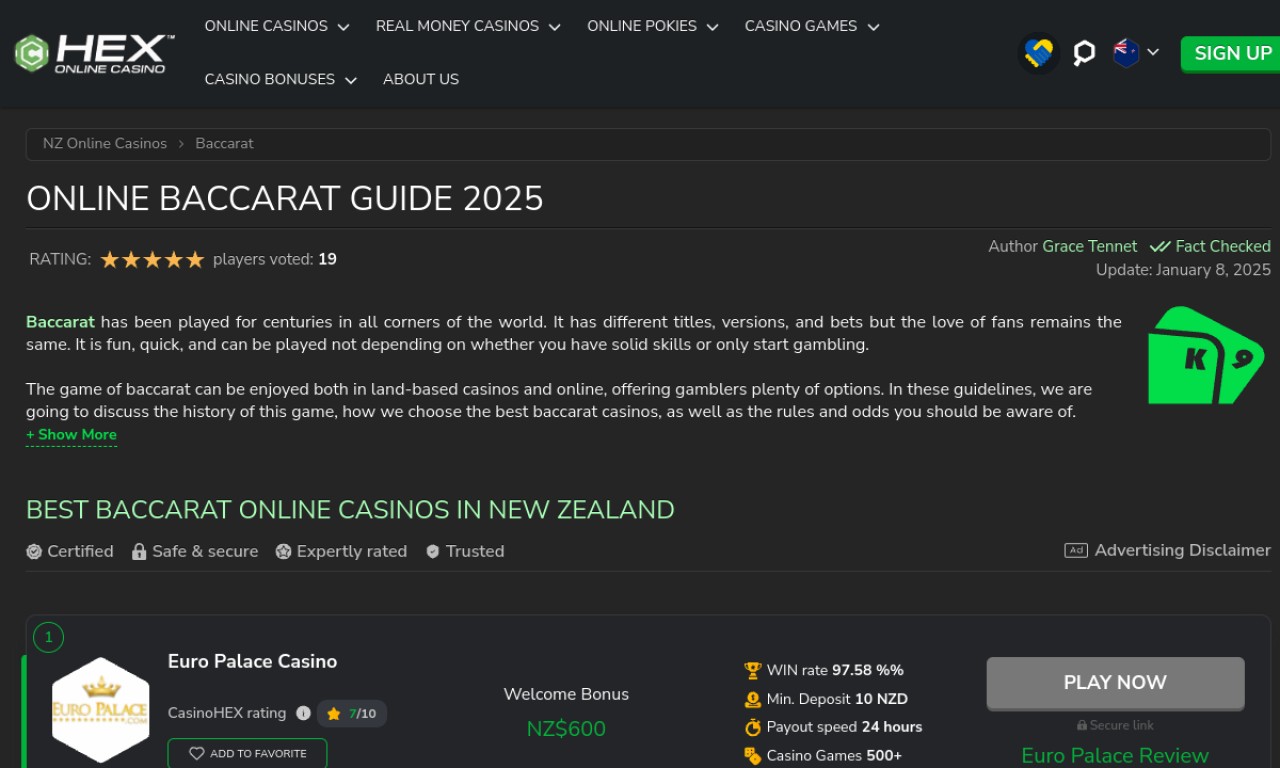
Task: Expand chevron next to REAL MONEY CASINOS
Action: (x=554, y=27)
